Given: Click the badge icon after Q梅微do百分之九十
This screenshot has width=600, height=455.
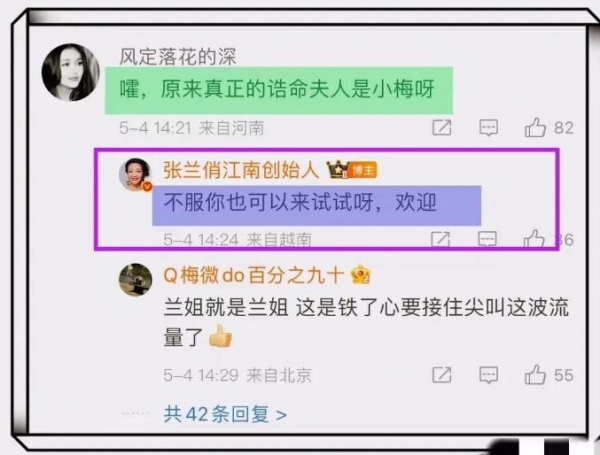Looking at the screenshot, I should [360, 275].
